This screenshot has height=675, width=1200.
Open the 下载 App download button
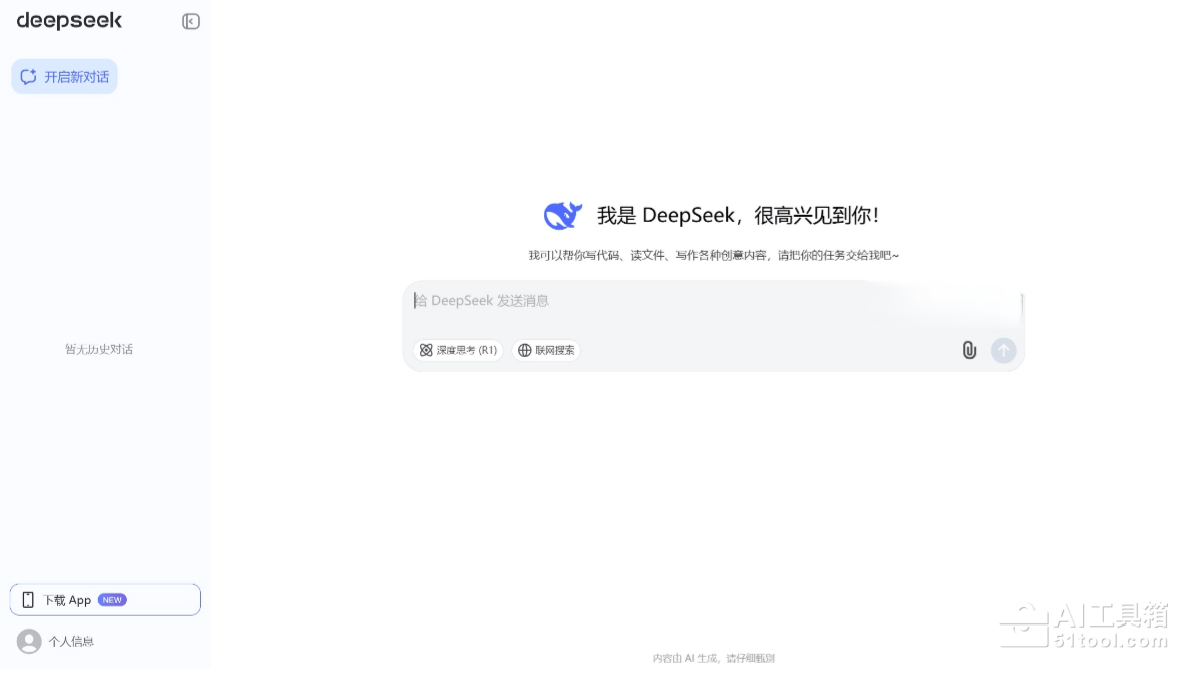pyautogui.click(x=105, y=600)
